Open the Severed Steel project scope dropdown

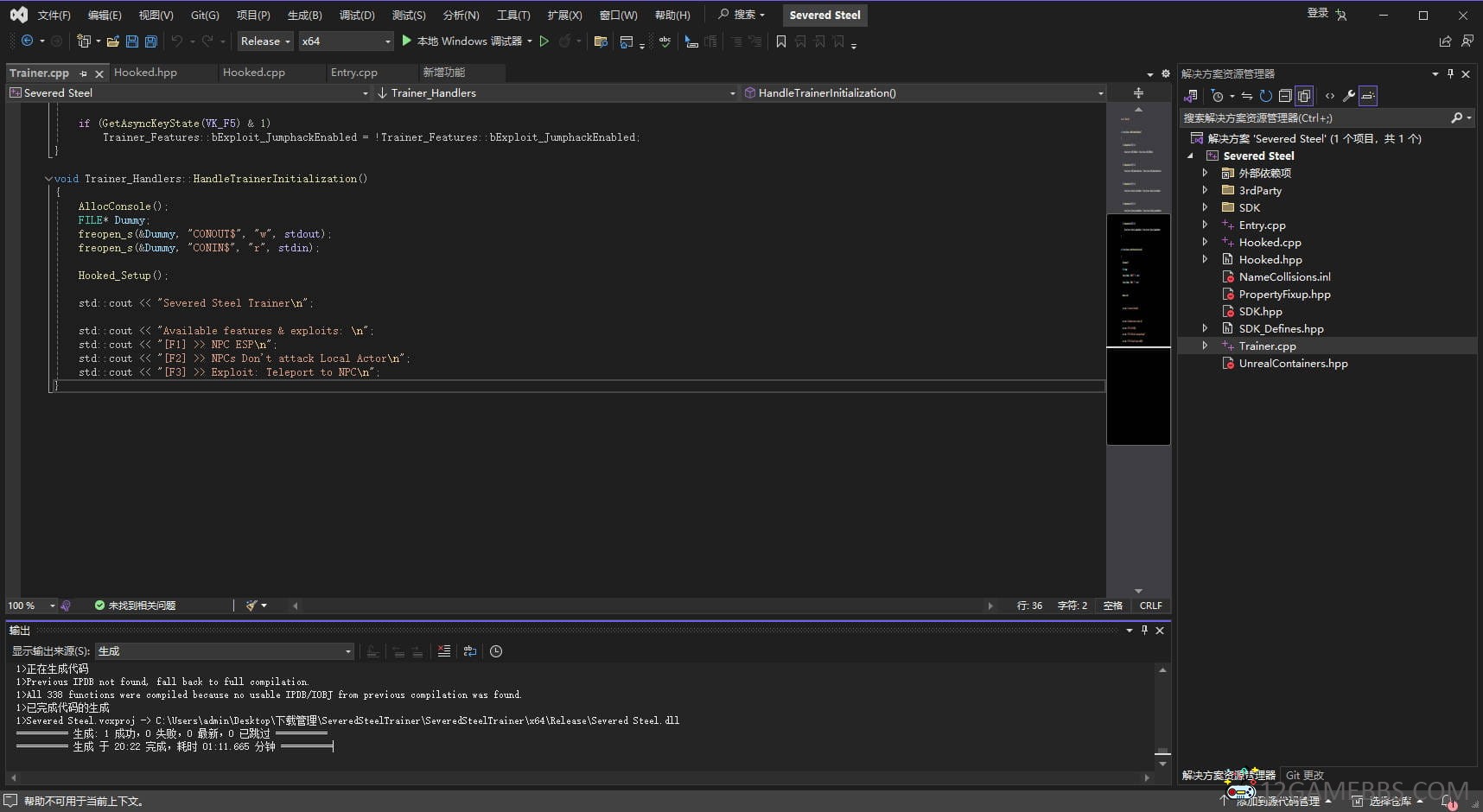[189, 92]
